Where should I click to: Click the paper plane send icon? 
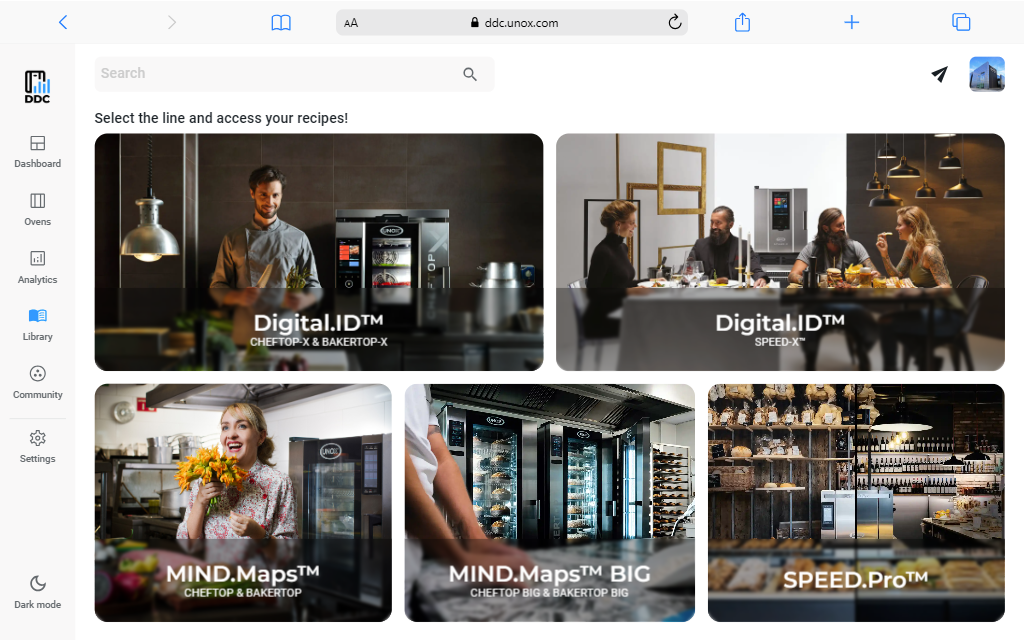[939, 74]
